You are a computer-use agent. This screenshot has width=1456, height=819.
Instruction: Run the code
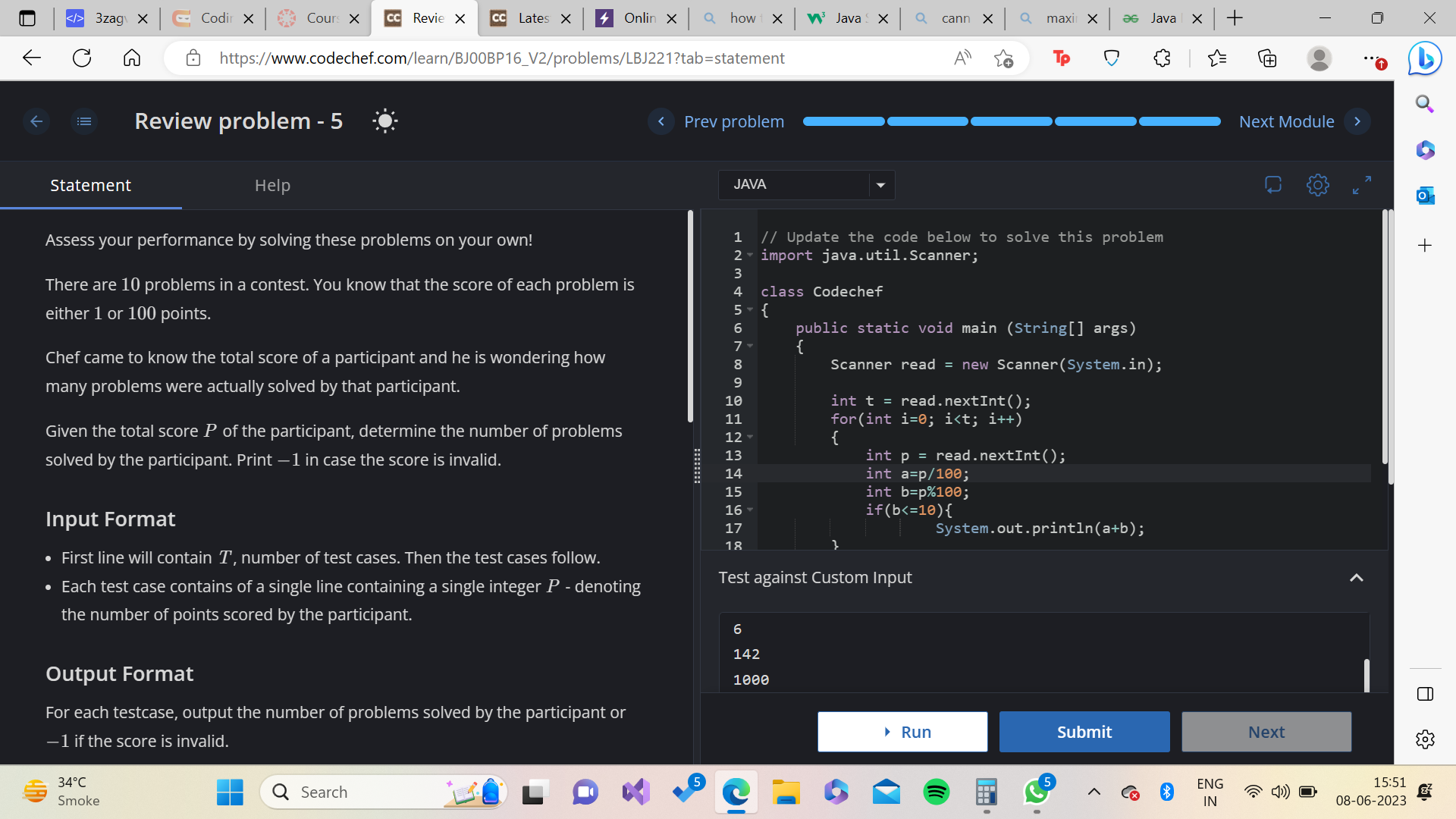902,732
